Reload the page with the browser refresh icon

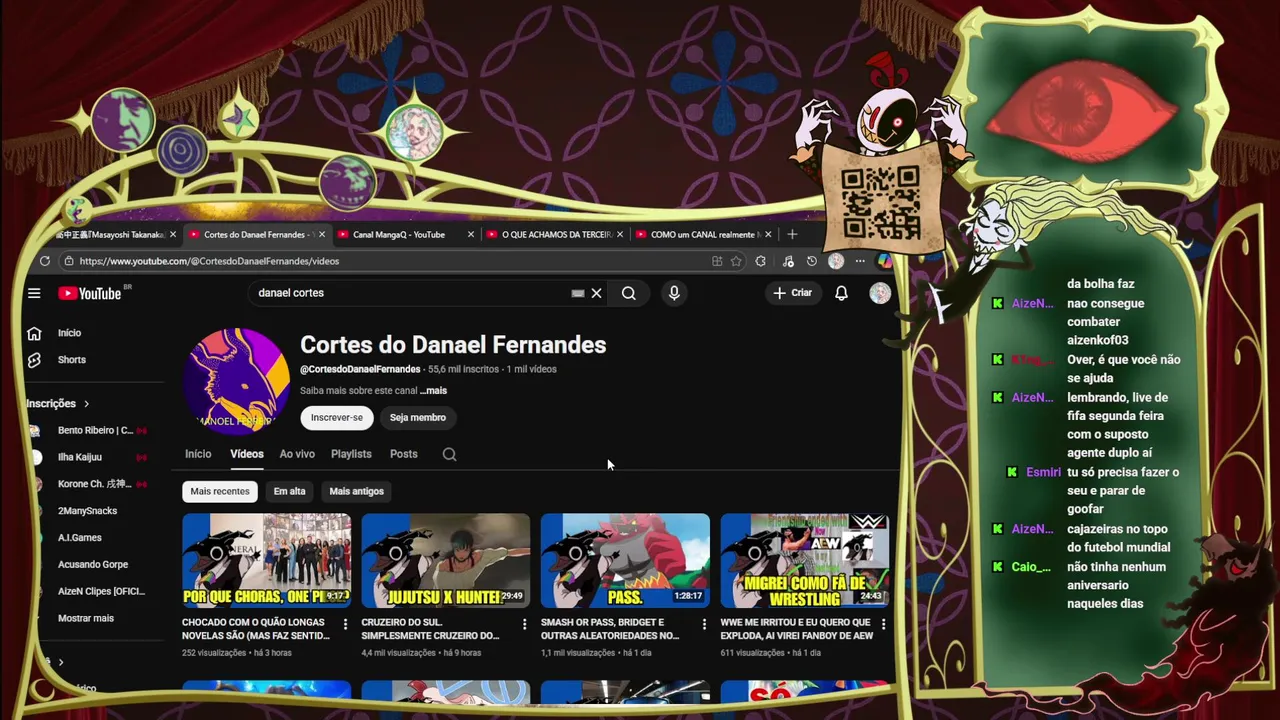45,261
